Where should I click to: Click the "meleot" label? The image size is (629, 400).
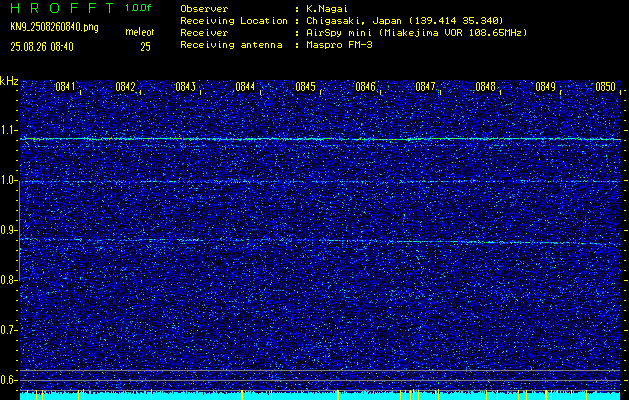click(139, 32)
